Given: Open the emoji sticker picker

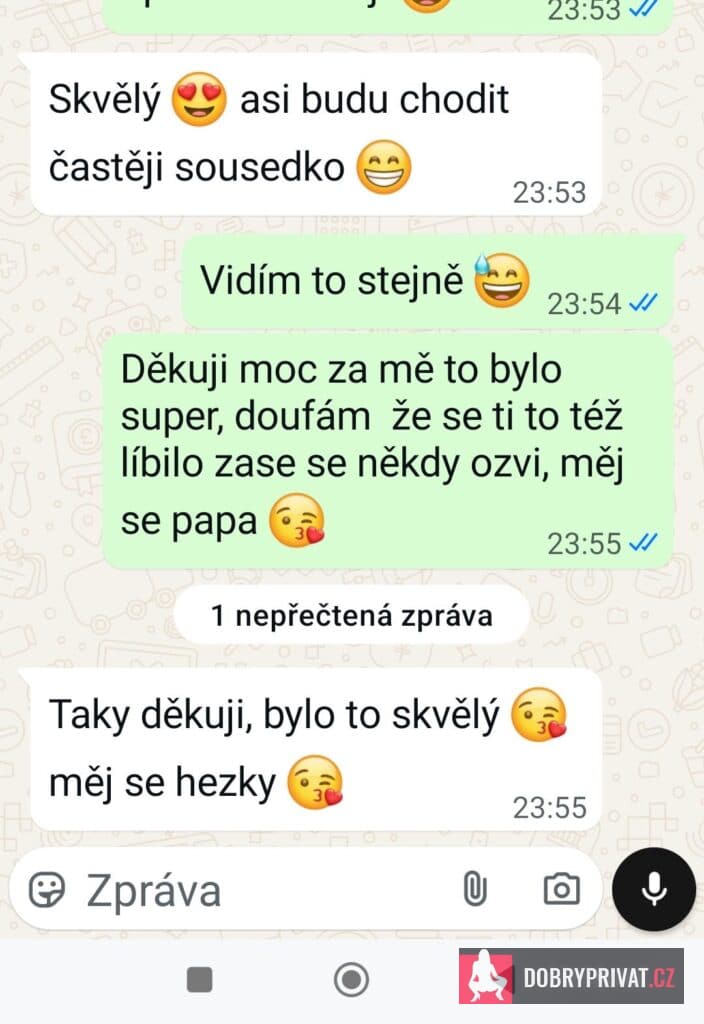Looking at the screenshot, I should [47, 889].
